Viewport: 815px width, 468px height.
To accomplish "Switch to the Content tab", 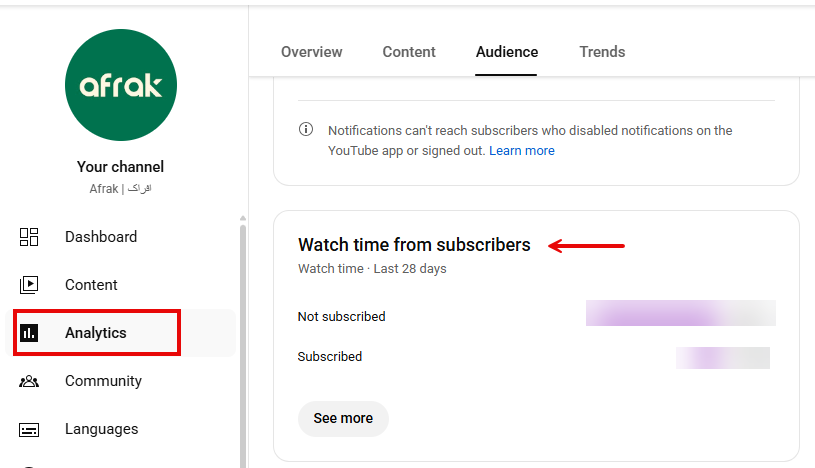I will [x=409, y=52].
